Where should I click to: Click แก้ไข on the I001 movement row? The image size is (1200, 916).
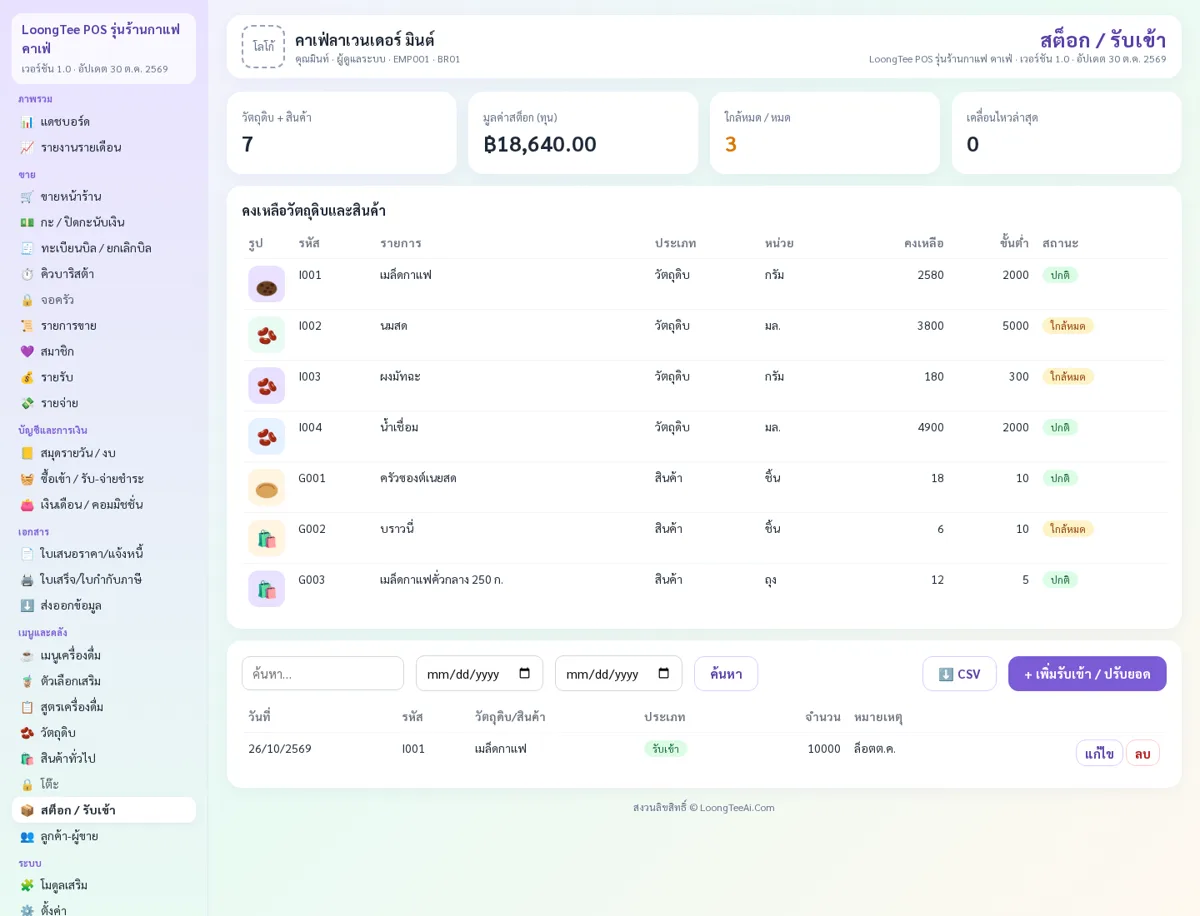click(1099, 753)
